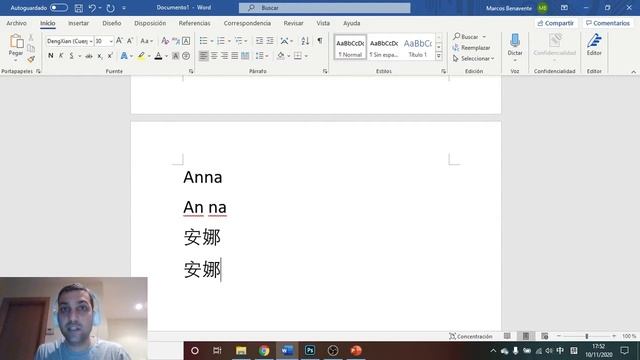Screen dimensions: 640x360
Task: Open the Comentarios pane
Action: (x=608, y=23)
